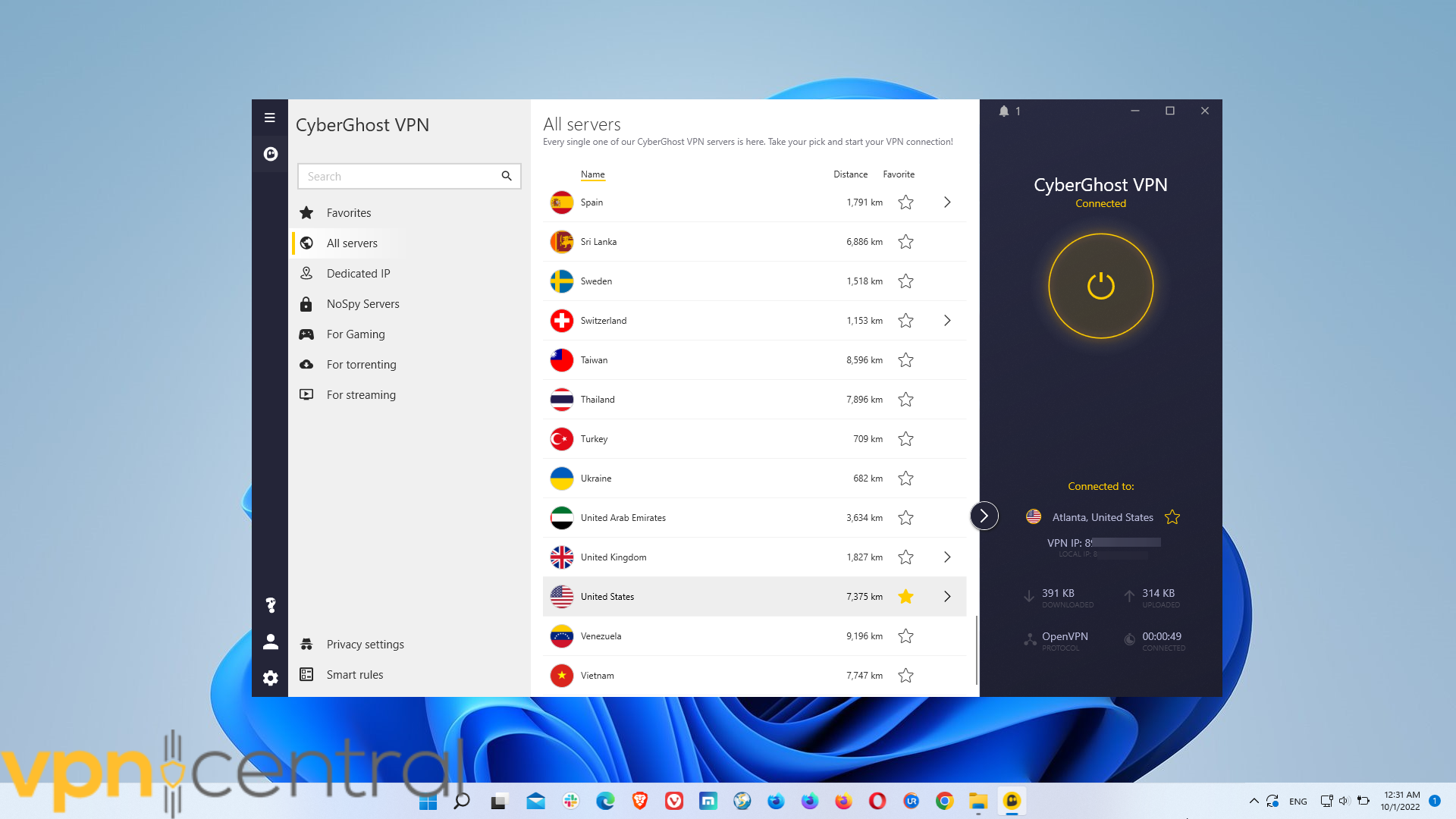Screen dimensions: 1456x819
Task: Open the hamburger menu icon
Action: (x=269, y=118)
